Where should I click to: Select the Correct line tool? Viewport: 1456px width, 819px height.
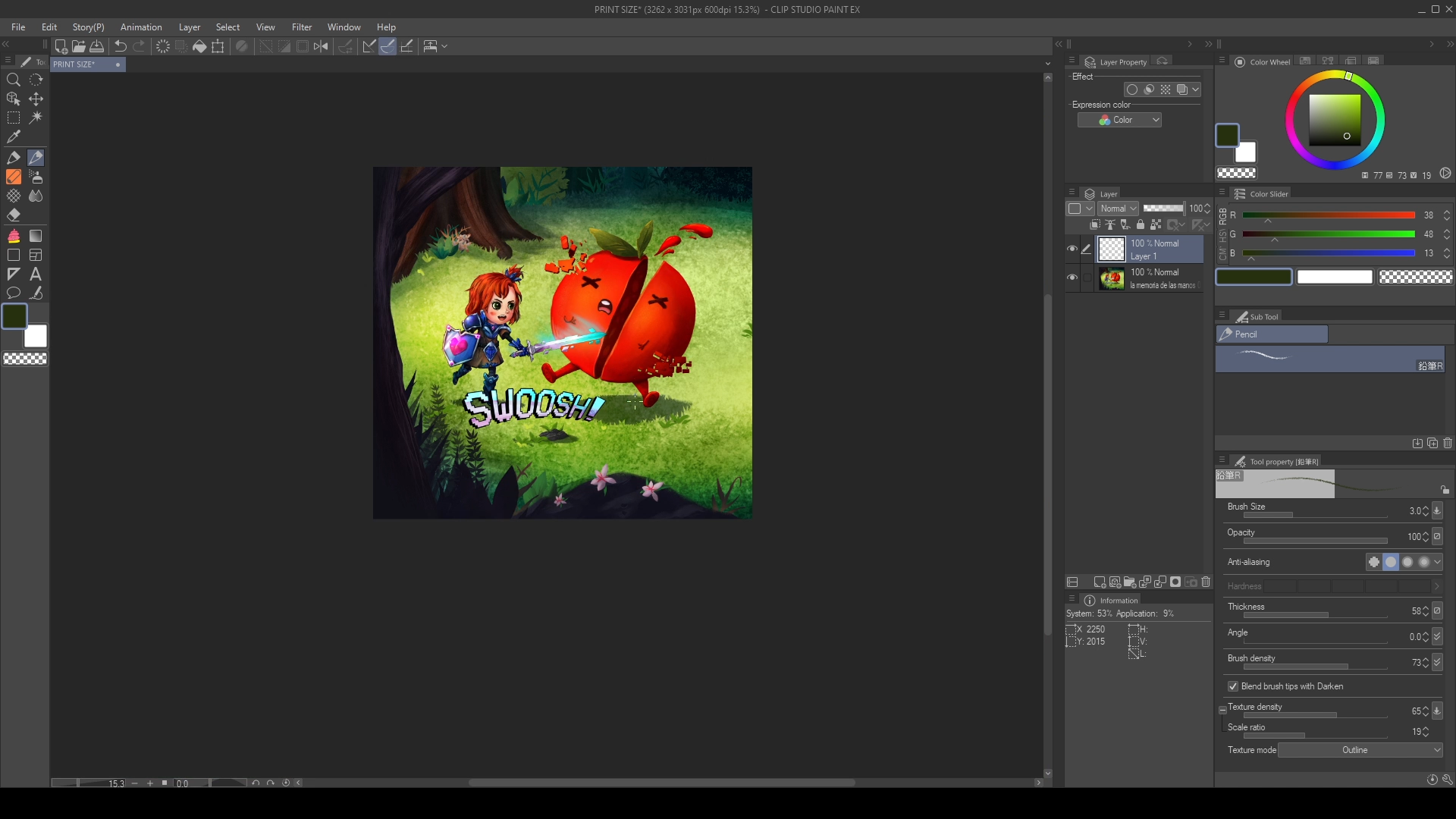[x=36, y=293]
